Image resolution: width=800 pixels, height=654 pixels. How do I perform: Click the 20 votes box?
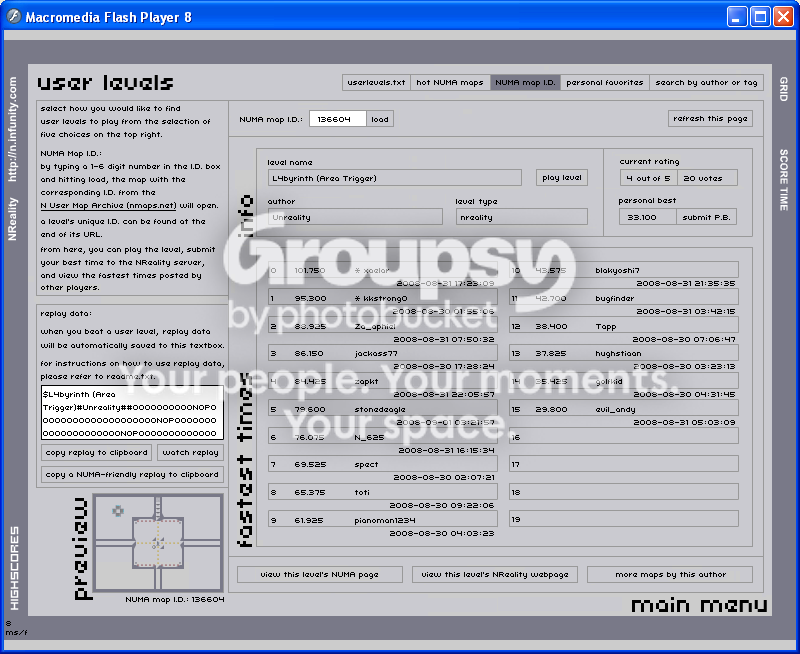click(x=707, y=178)
